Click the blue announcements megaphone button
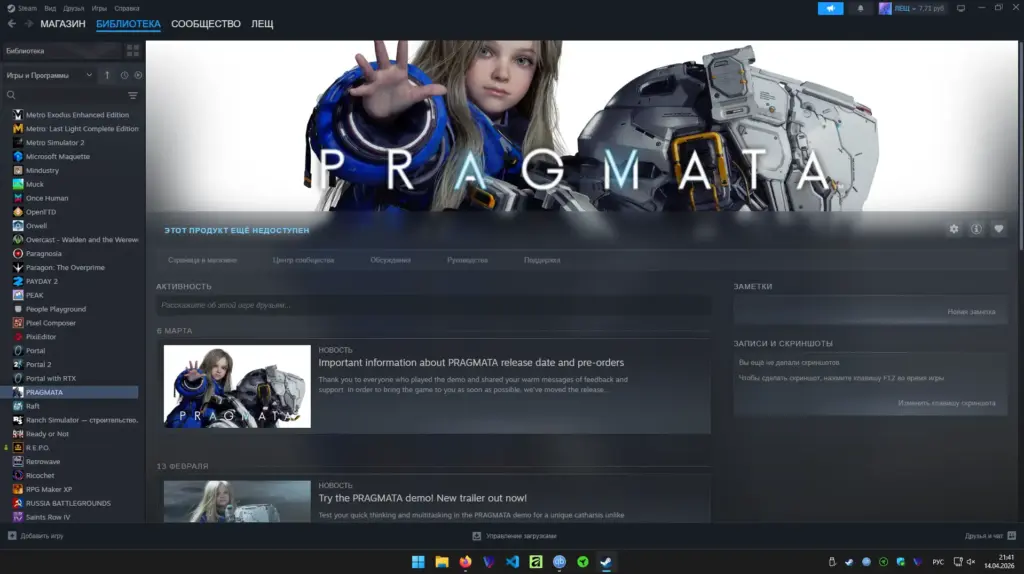The image size is (1024, 574). click(x=830, y=8)
